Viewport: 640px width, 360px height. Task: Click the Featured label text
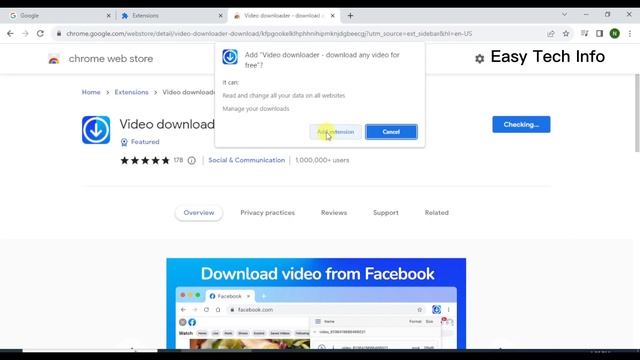(x=145, y=142)
